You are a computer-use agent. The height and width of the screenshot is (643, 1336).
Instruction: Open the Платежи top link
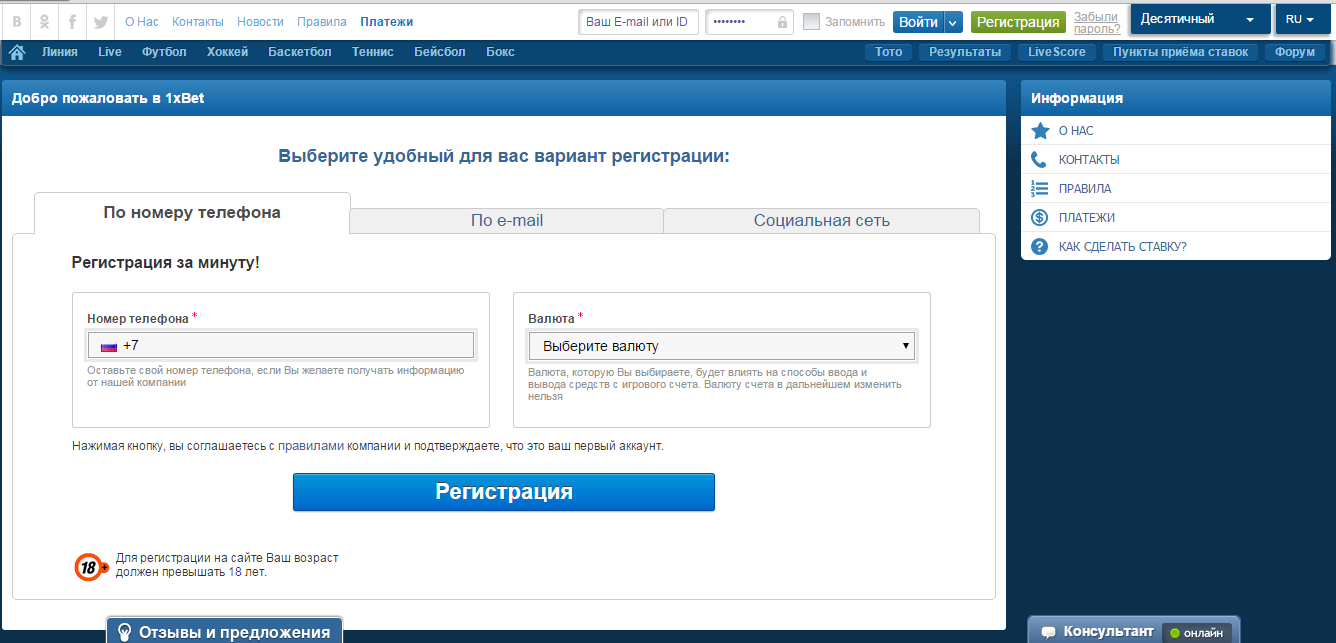tap(386, 21)
